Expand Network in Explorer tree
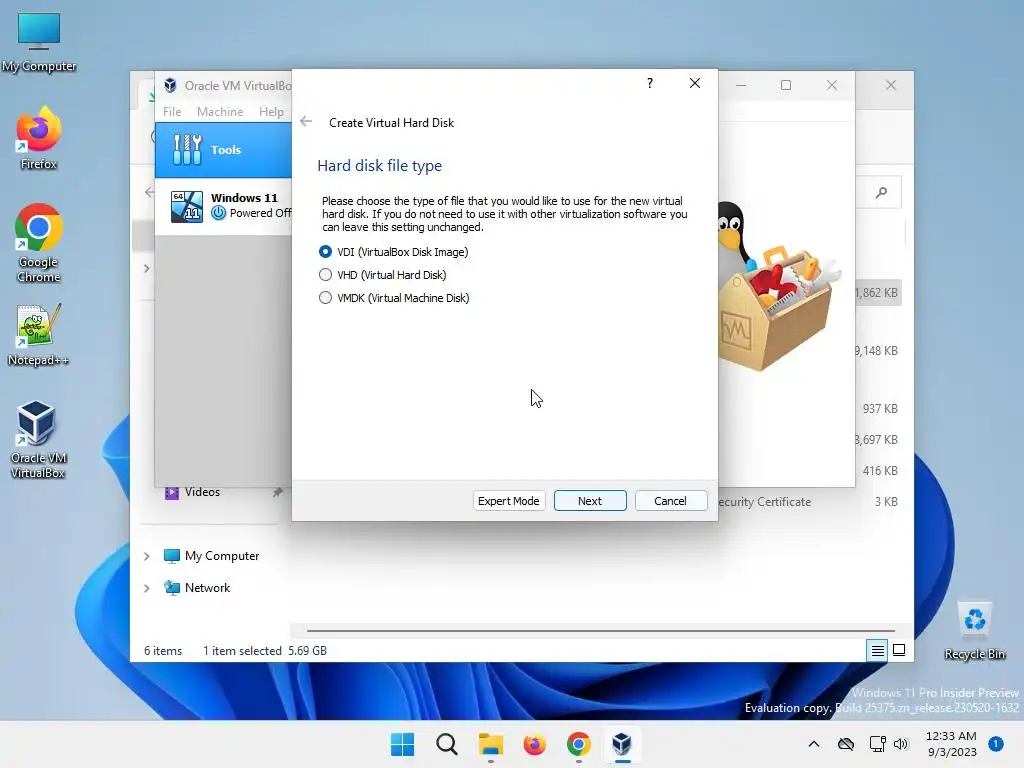This screenshot has width=1024, height=768. (x=147, y=588)
